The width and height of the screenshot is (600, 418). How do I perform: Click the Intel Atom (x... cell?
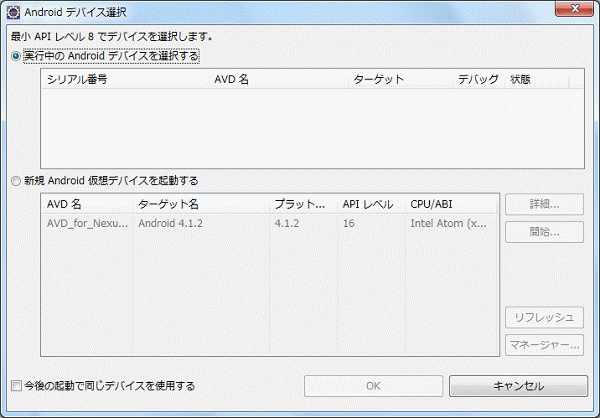click(x=448, y=223)
